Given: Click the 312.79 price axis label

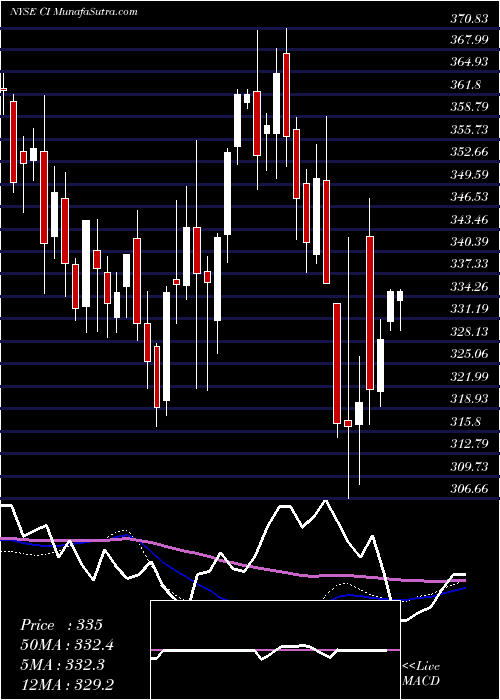Looking at the screenshot, I should click(469, 444).
